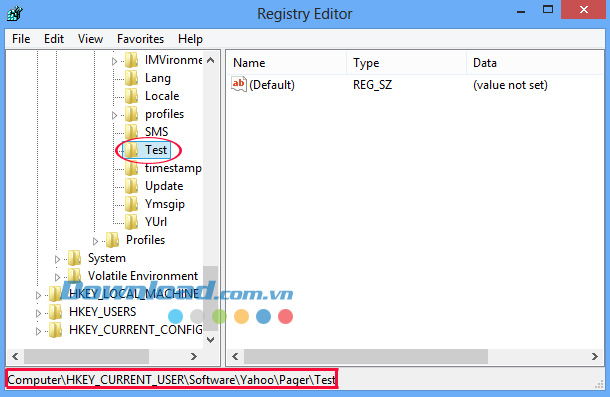This screenshot has height=397, width=610.
Task: Select the Locale key label
Action: [162, 96]
